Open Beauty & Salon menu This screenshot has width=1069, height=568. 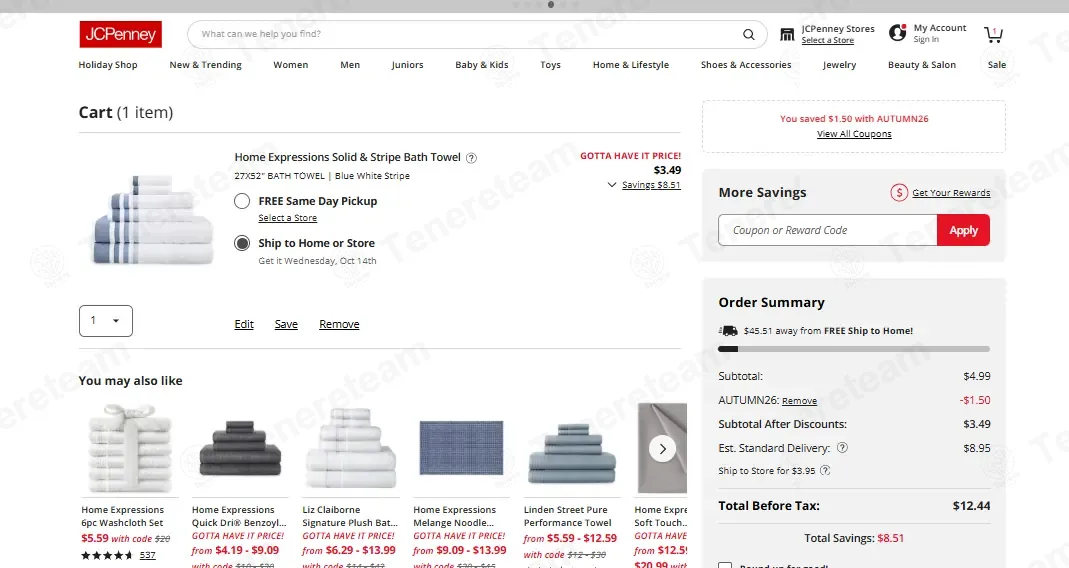pos(922,65)
